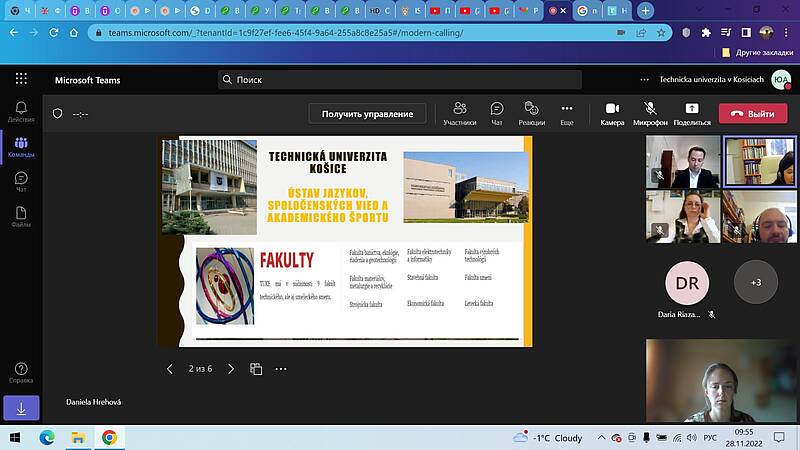Unmute the Микрофон microphone
800x450 pixels.
pos(650,113)
